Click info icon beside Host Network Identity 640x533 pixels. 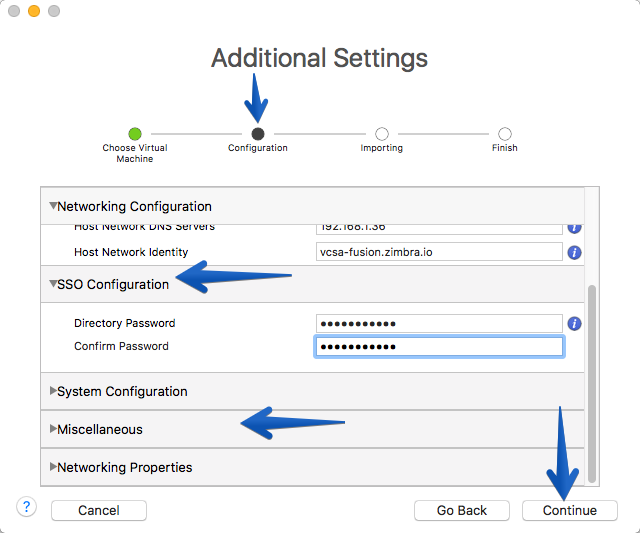pos(574,252)
